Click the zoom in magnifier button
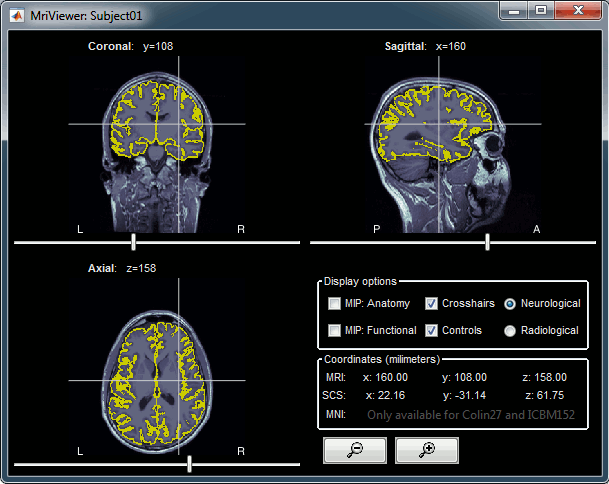 426,450
